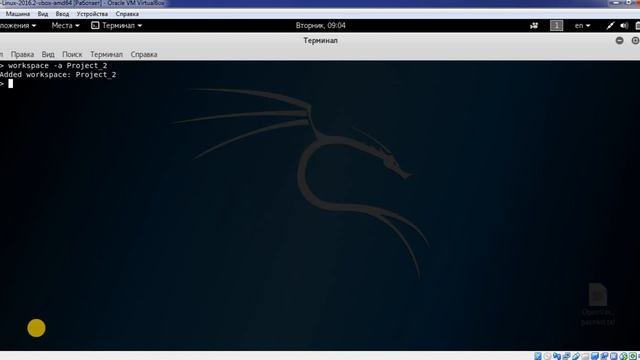
Task: Click the hard disk icon in the VirtualBox status bar
Action: click(x=538, y=356)
